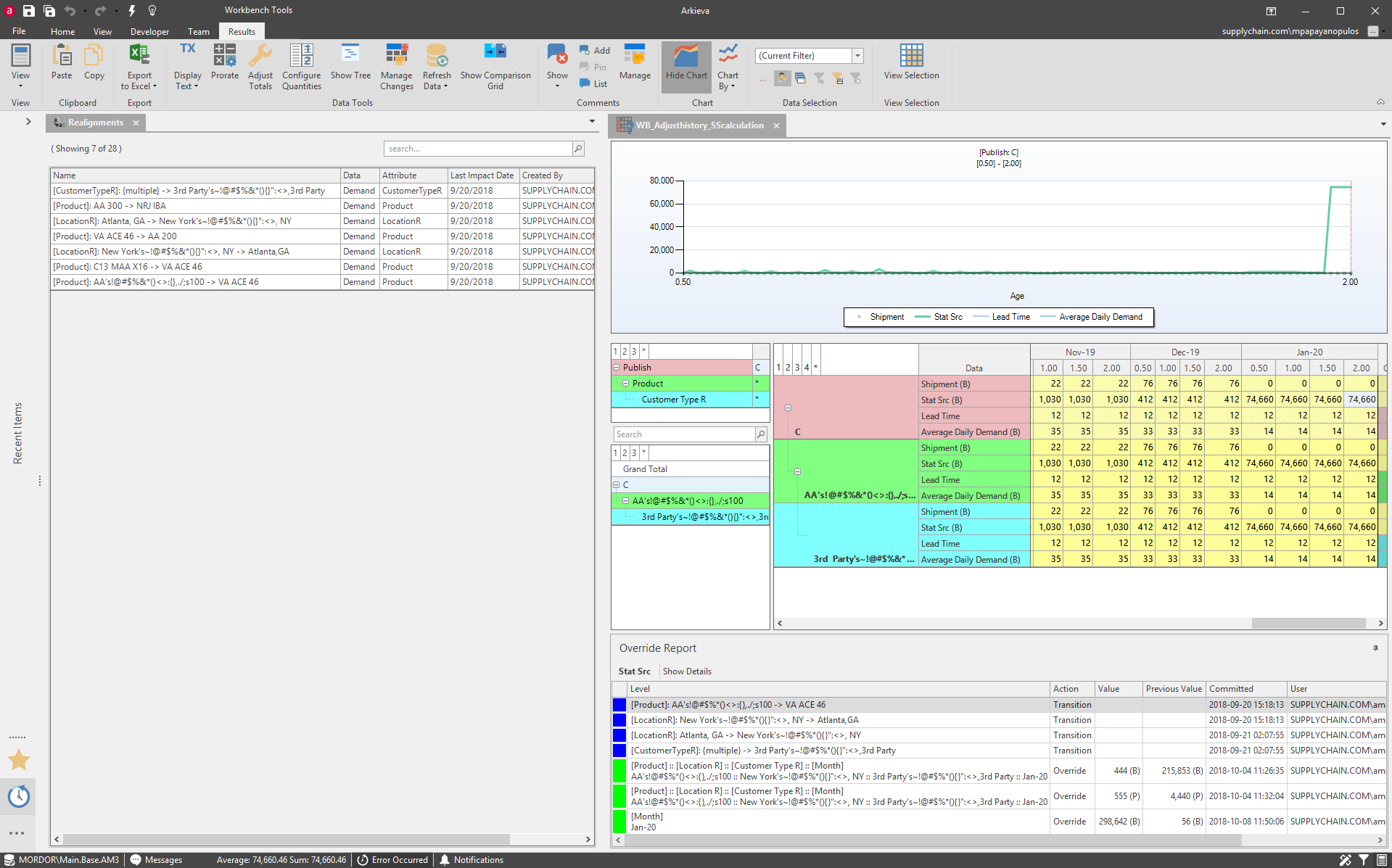Viewport: 1392px width, 868px height.
Task: Collapse the C node under Grand Total
Action: pyautogui.click(x=617, y=485)
